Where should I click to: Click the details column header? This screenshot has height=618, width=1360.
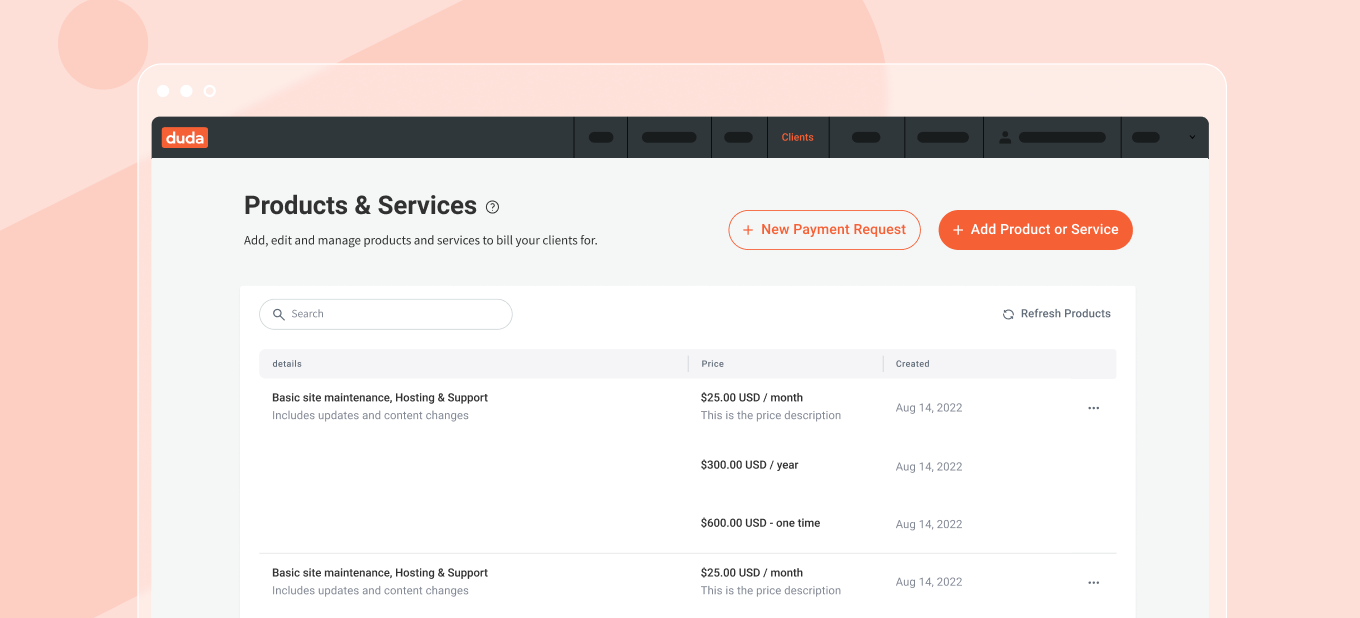pyautogui.click(x=287, y=364)
